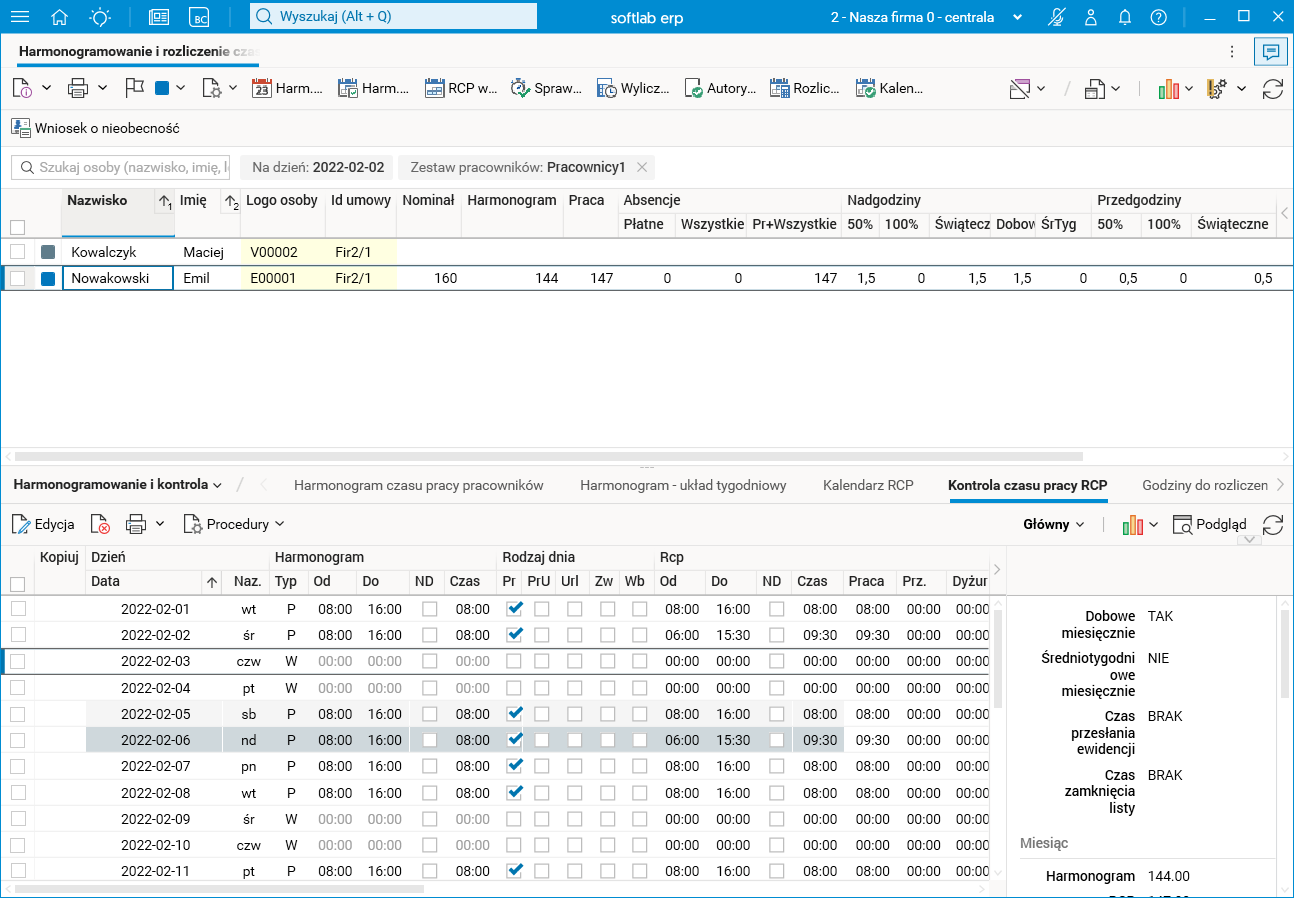Tick the checkbox for 2022-02-01 row
Screen dimensions: 1294x898
(18, 609)
